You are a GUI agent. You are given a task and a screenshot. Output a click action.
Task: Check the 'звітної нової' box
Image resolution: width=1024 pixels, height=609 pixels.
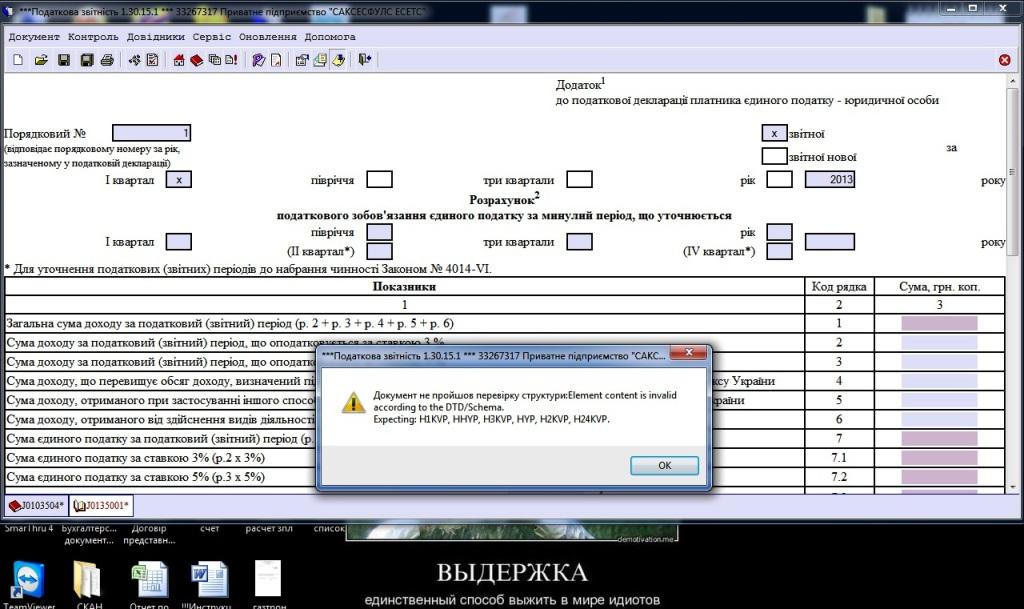773,156
